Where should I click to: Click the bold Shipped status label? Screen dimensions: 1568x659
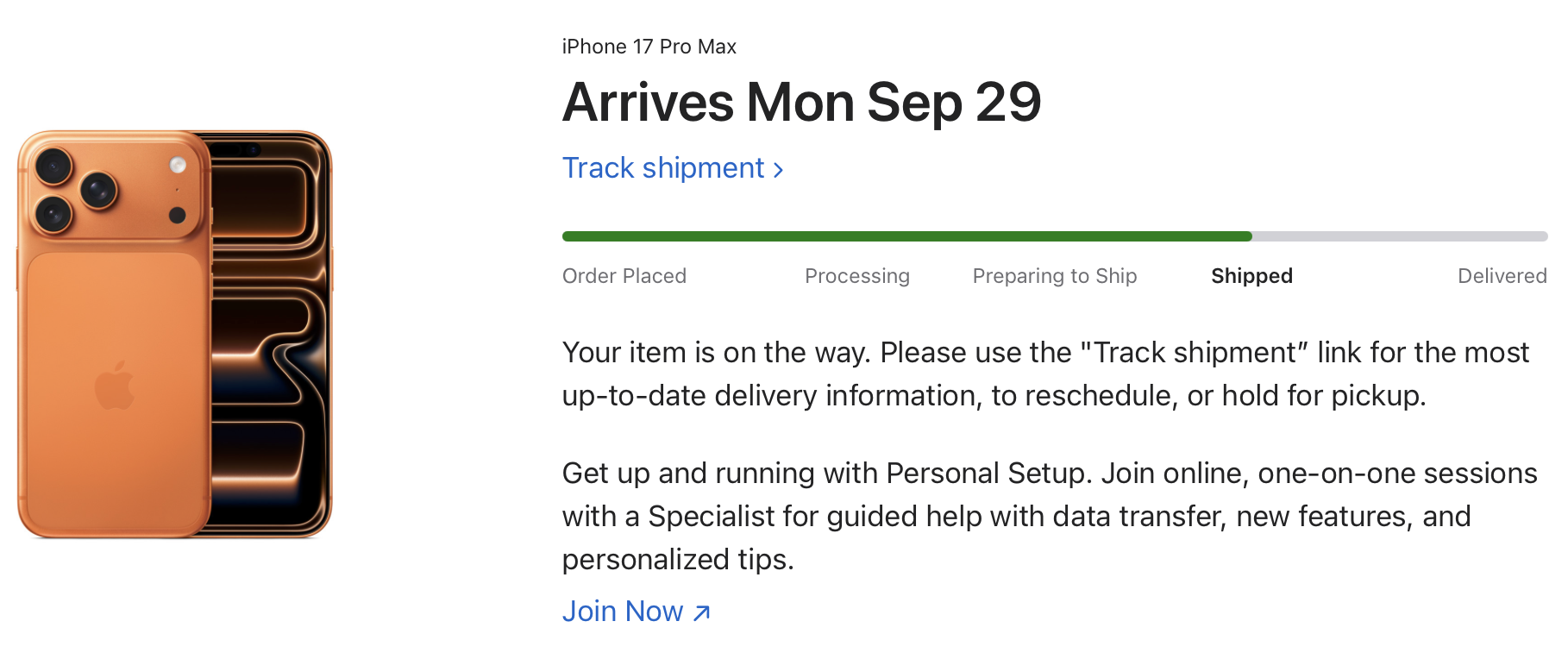[1251, 276]
